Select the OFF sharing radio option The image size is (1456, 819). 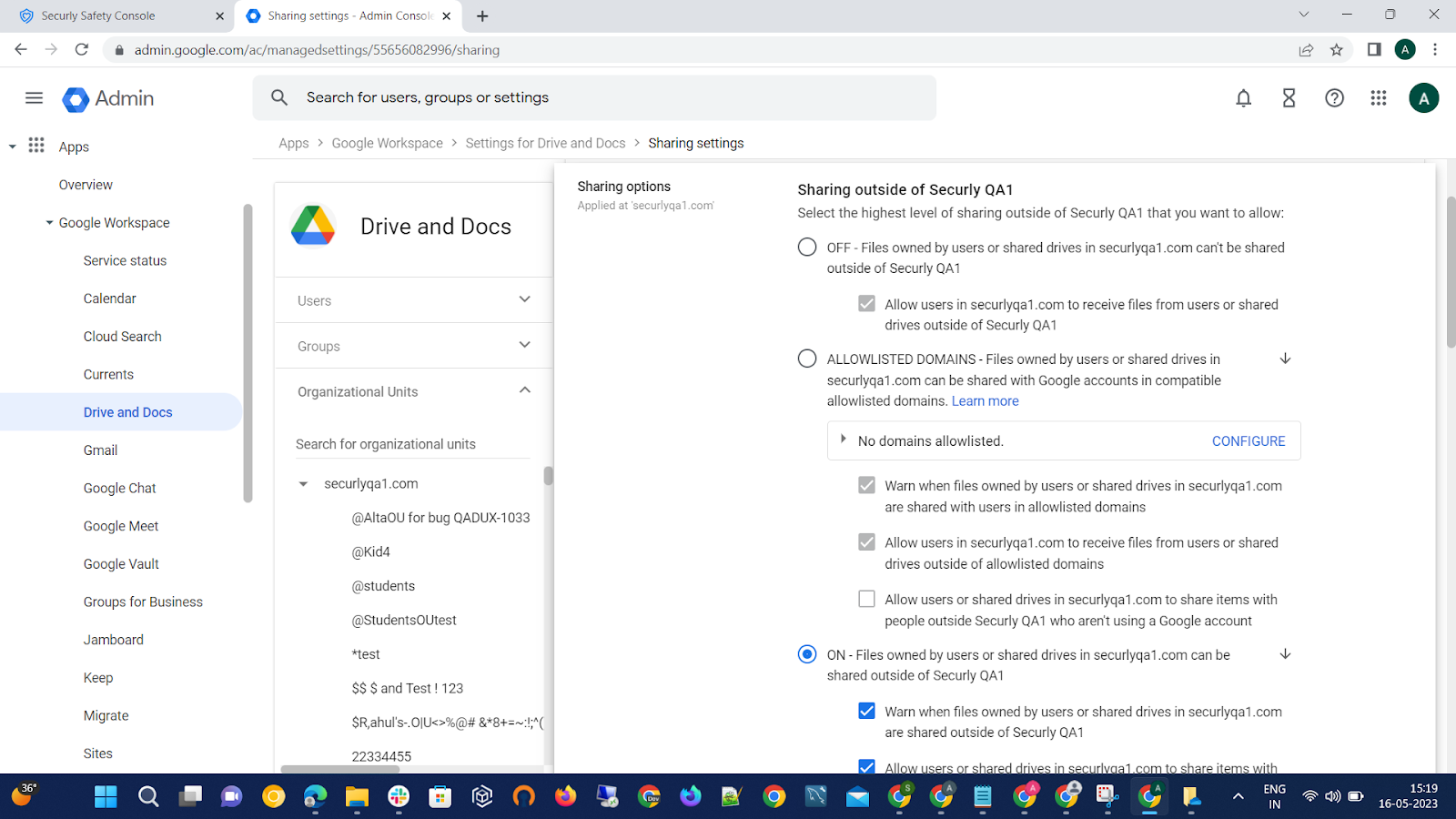pos(807,248)
